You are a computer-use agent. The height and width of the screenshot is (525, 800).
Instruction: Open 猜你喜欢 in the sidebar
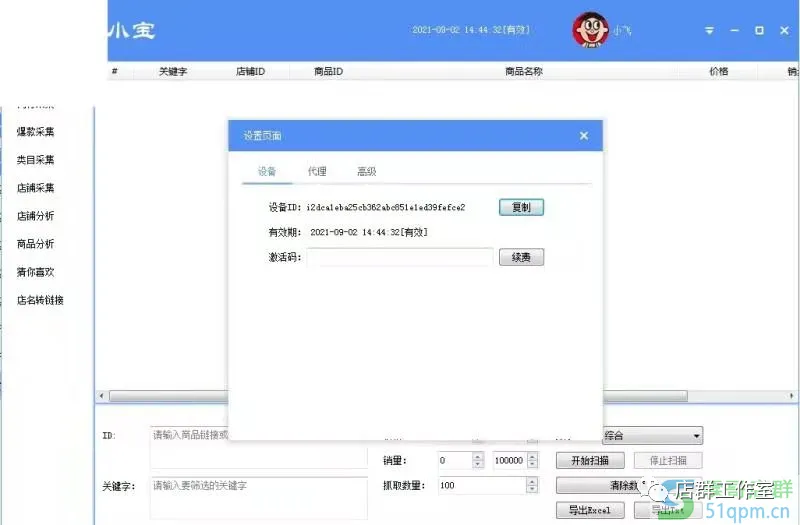35,272
